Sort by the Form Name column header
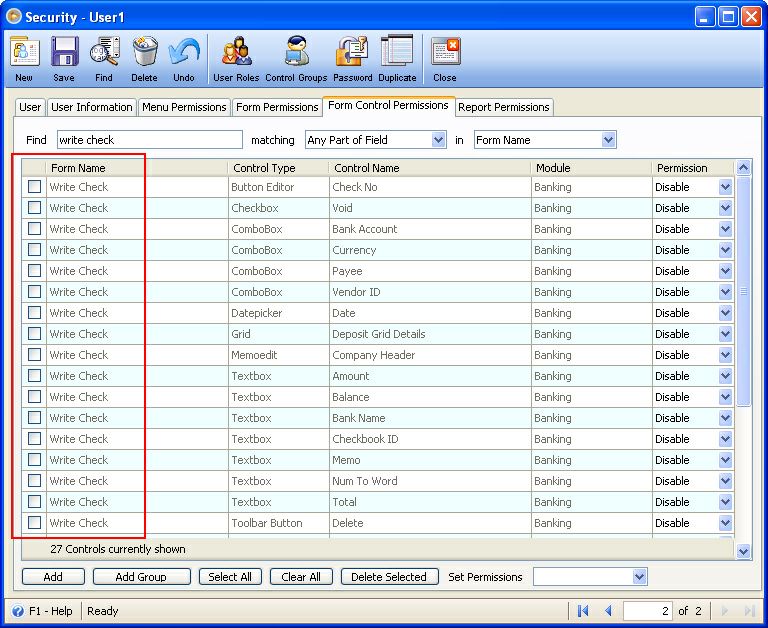Screen dimensions: 768x628 [137, 168]
